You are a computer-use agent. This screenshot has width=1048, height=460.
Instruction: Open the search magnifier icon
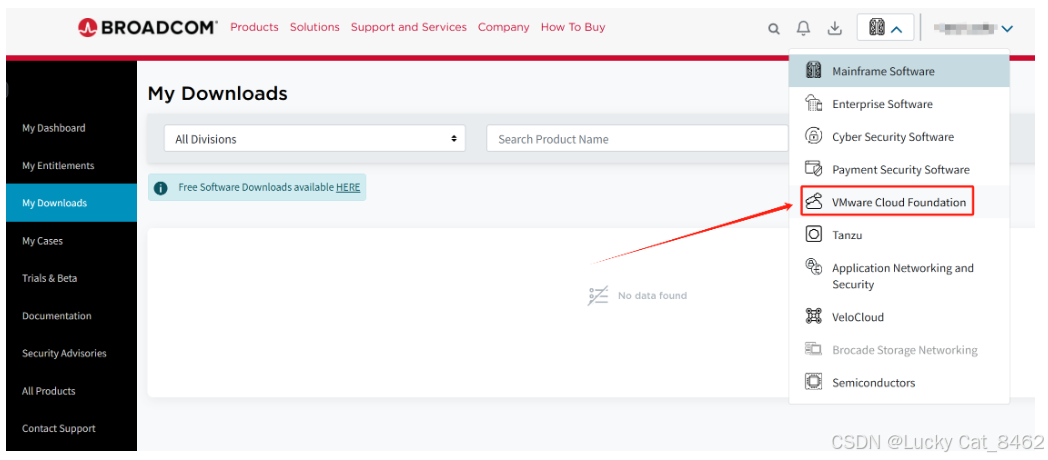point(774,29)
